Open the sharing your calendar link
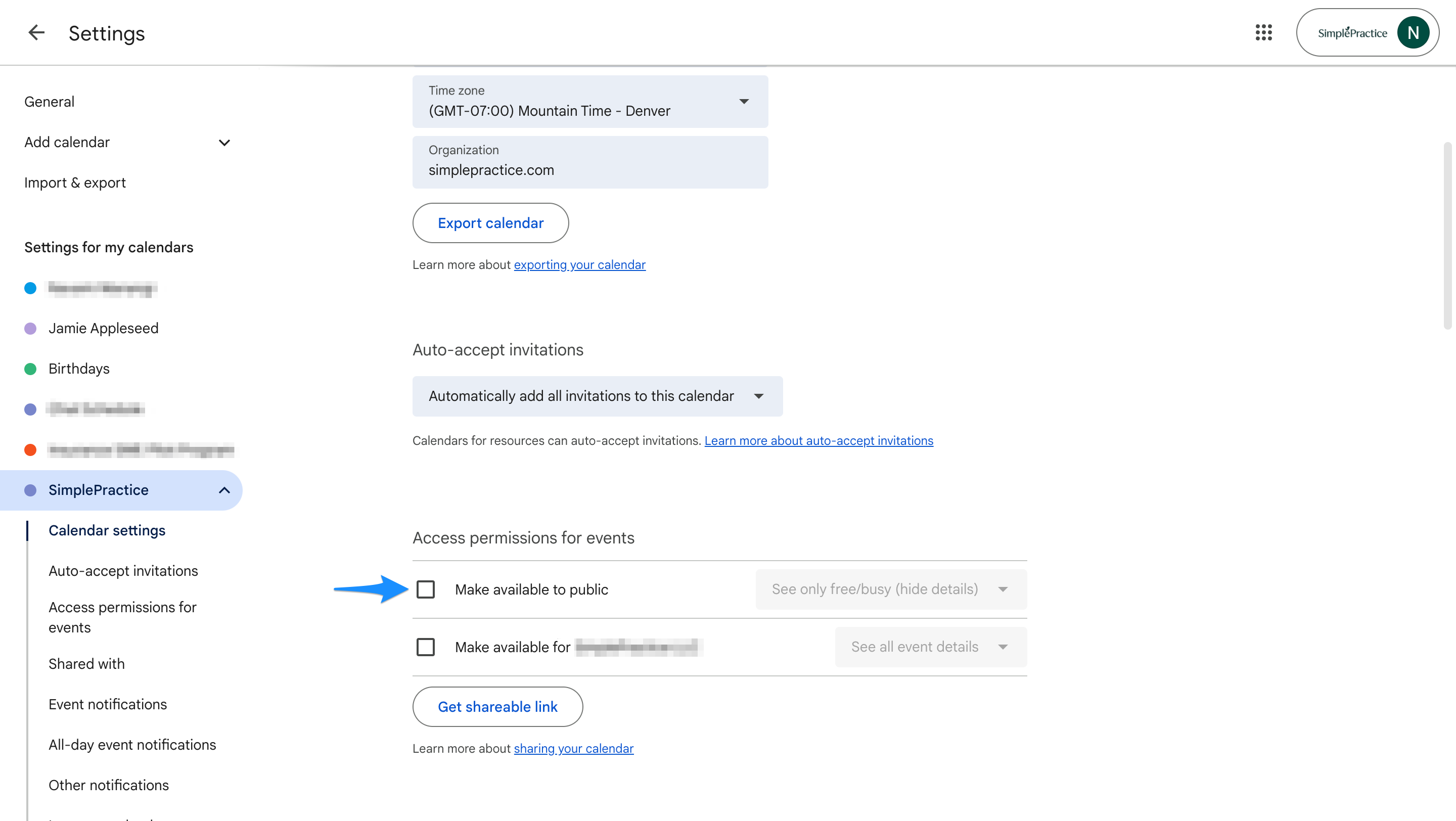Viewport: 1456px width, 821px height. tap(573, 749)
